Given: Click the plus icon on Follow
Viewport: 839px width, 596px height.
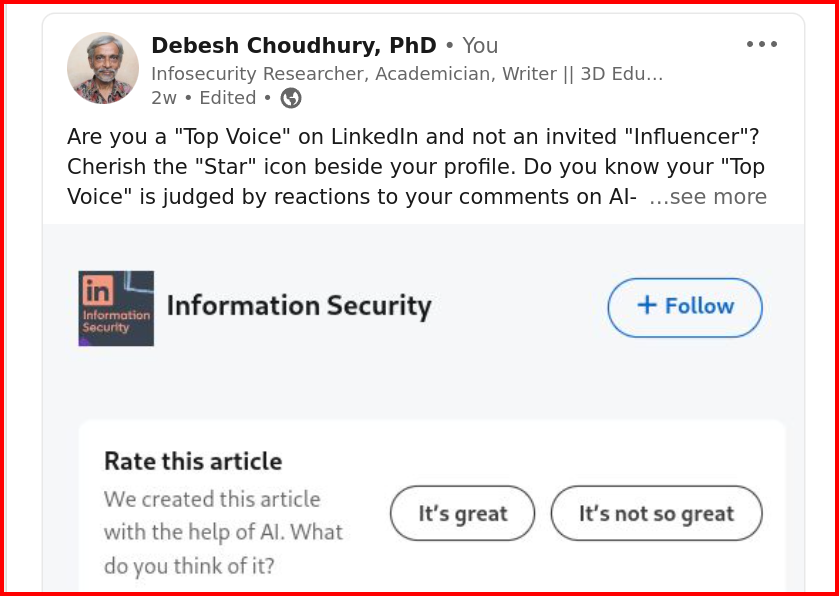Looking at the screenshot, I should 647,305.
